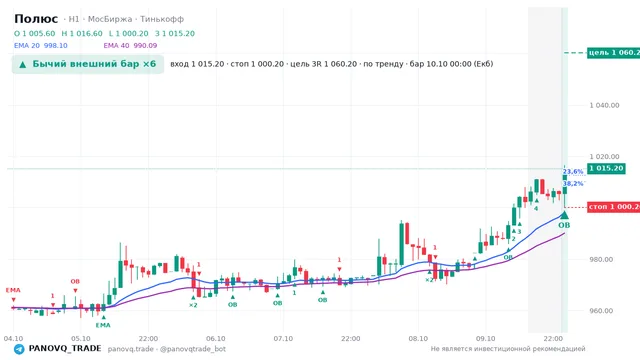The height and width of the screenshot is (360, 640).
Task: Click the 23,6% Fibonacci level label
Action: 573,171
